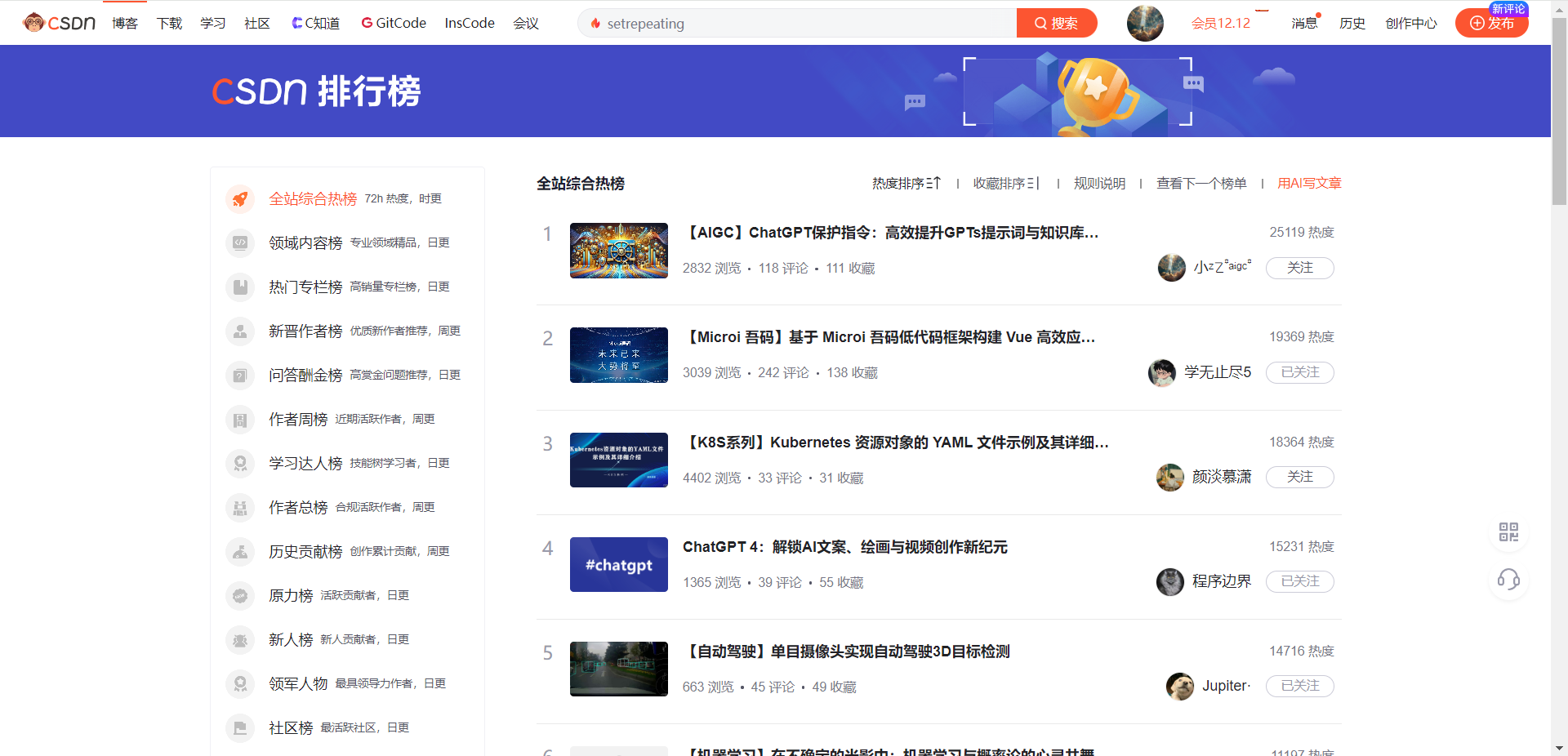Click the 社区榜 icon

click(240, 727)
